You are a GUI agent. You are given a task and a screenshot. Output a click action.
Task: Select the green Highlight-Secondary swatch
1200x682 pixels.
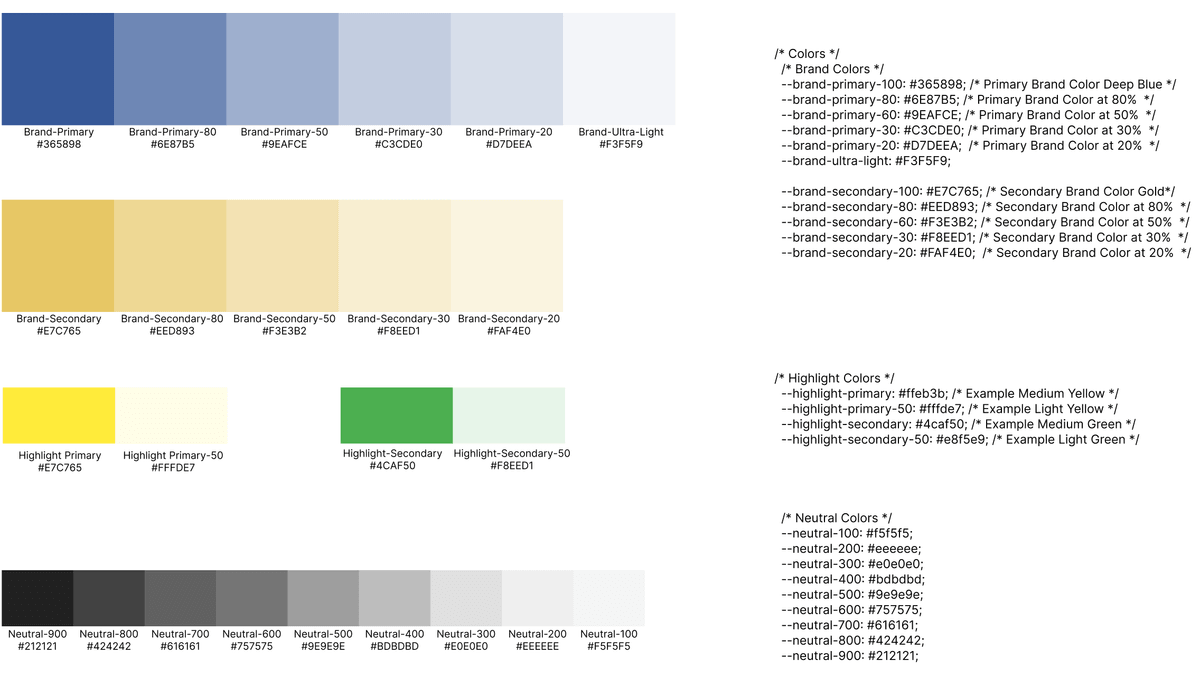pyautogui.click(x=397, y=416)
